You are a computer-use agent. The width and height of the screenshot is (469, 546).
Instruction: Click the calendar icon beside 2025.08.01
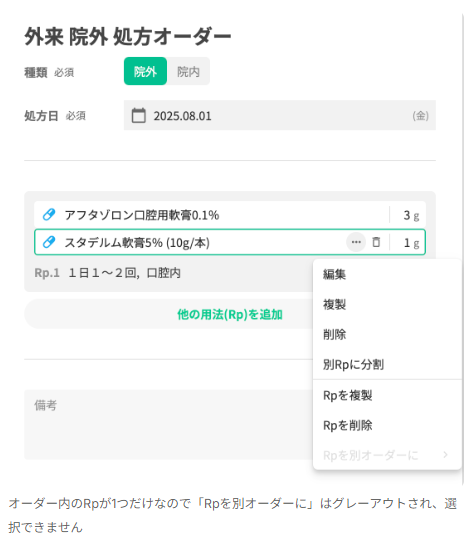[x=138, y=116]
